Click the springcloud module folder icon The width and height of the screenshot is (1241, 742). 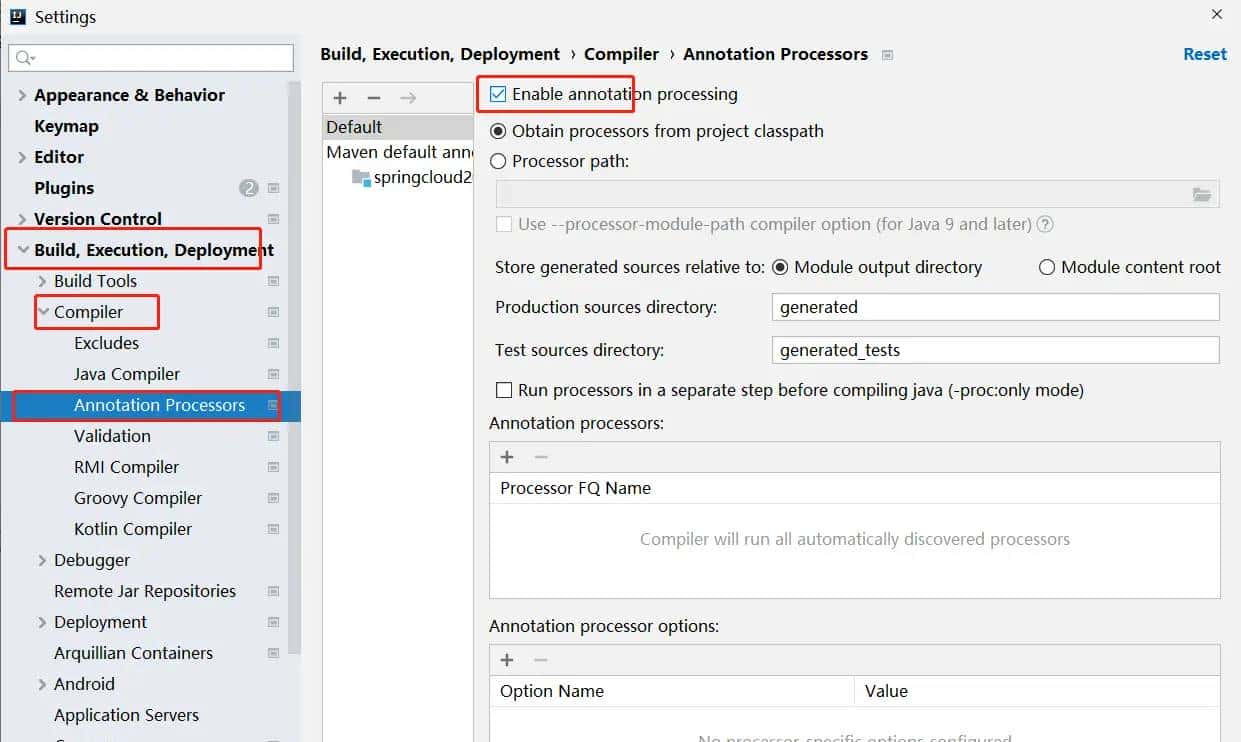tap(361, 178)
